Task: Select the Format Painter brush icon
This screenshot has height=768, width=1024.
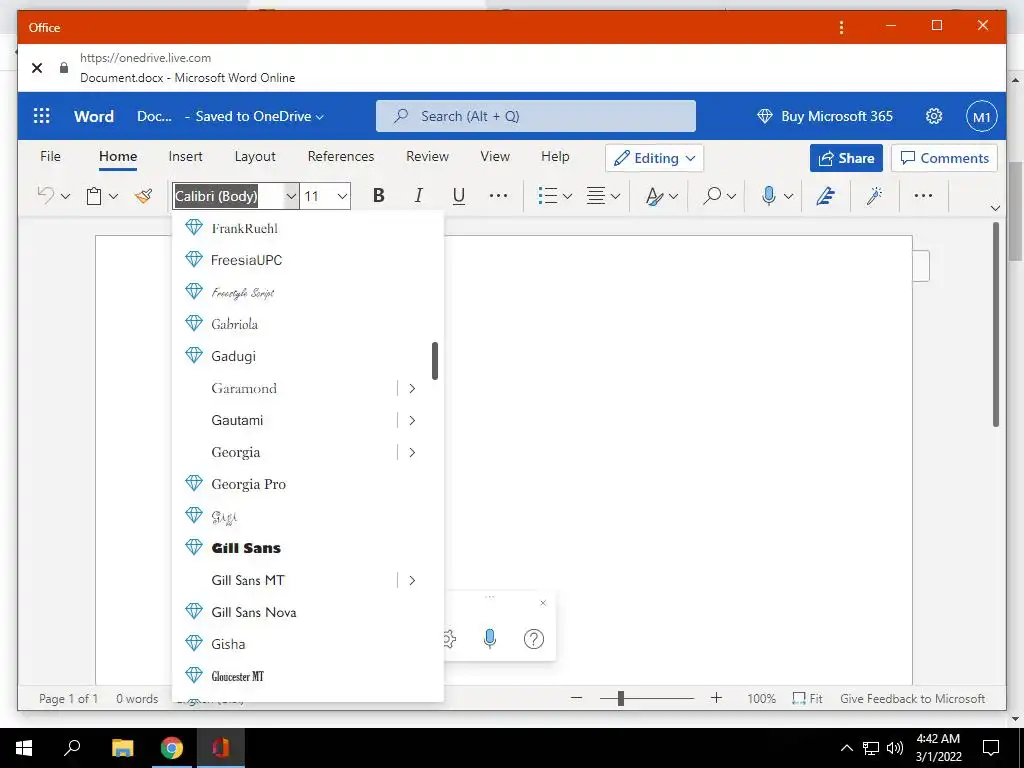Action: click(144, 195)
